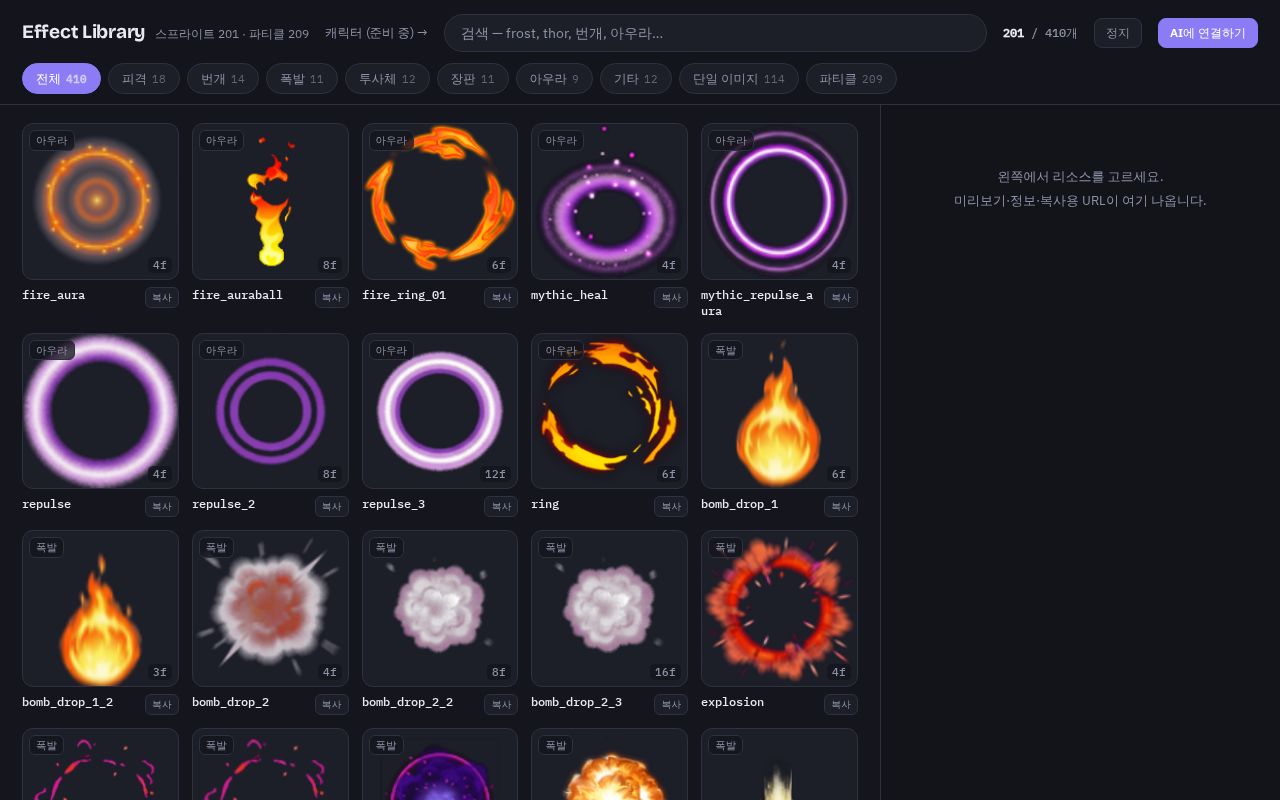This screenshot has width=1280, height=800.
Task: Show the 폭발 11 category
Action: pos(302,78)
